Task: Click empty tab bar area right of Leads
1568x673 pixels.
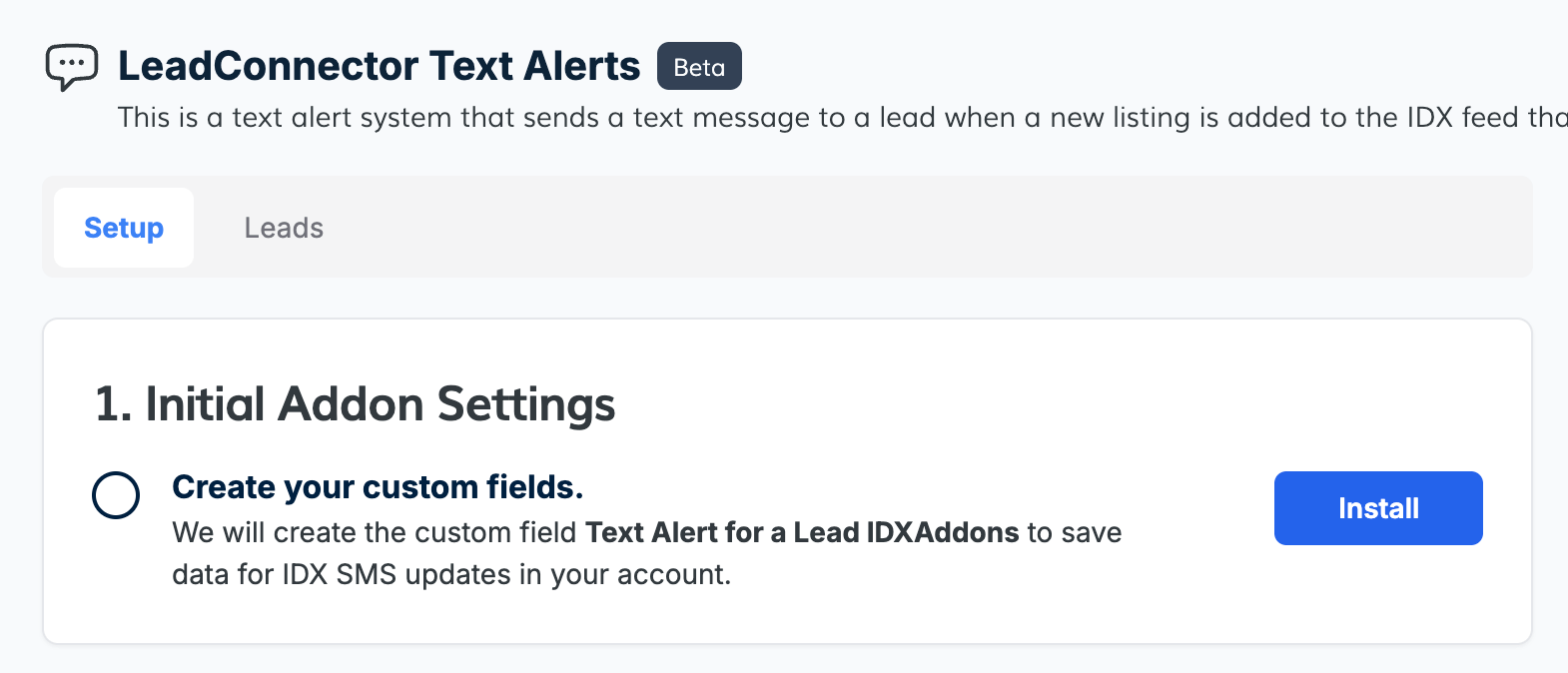Action: coord(899,228)
